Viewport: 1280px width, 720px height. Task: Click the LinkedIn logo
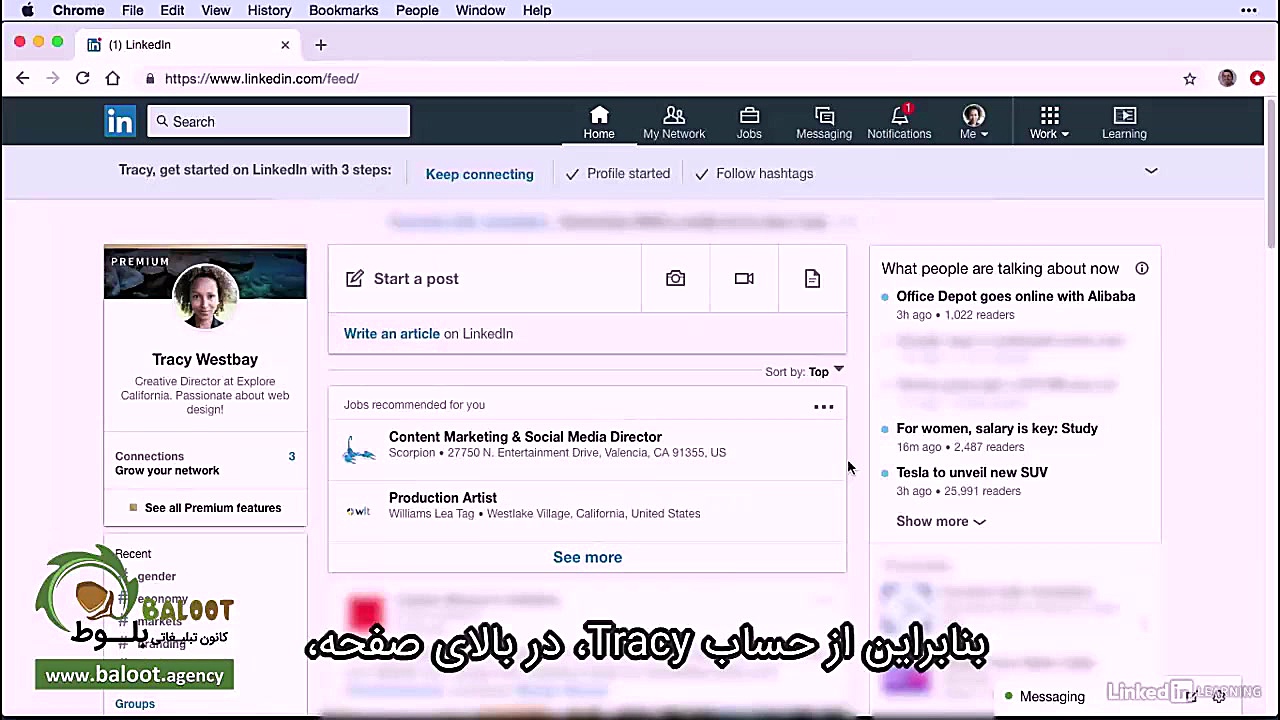point(119,121)
